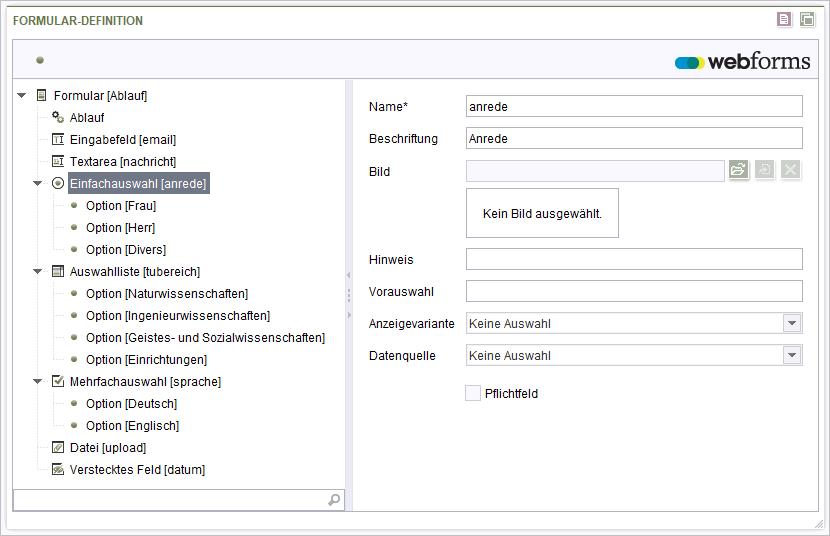830x536 pixels.
Task: Click the Ablauf gears icon
Action: tap(58, 117)
